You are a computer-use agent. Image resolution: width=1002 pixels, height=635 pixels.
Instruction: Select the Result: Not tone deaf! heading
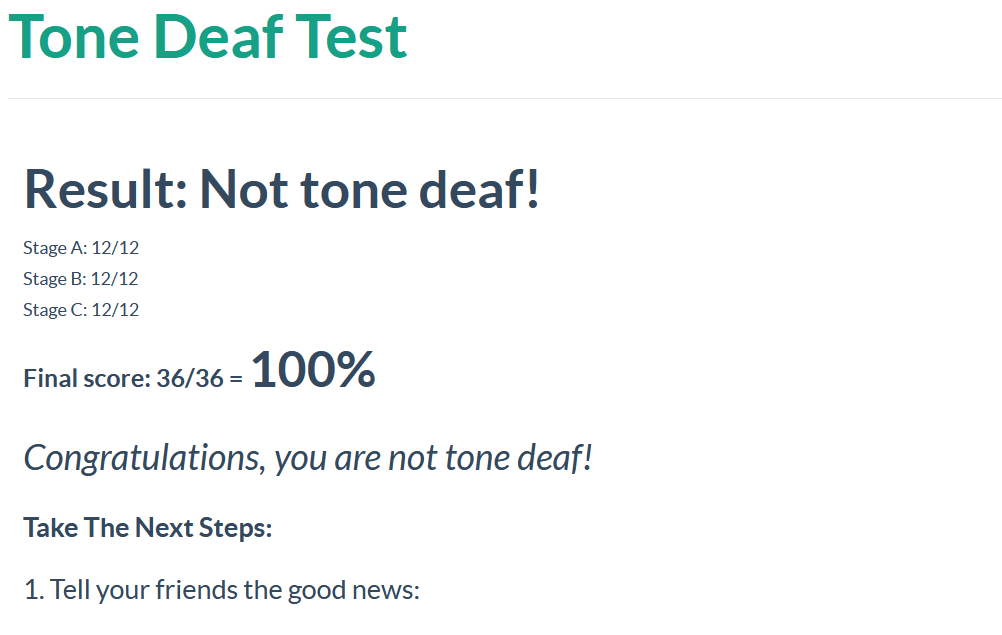282,190
